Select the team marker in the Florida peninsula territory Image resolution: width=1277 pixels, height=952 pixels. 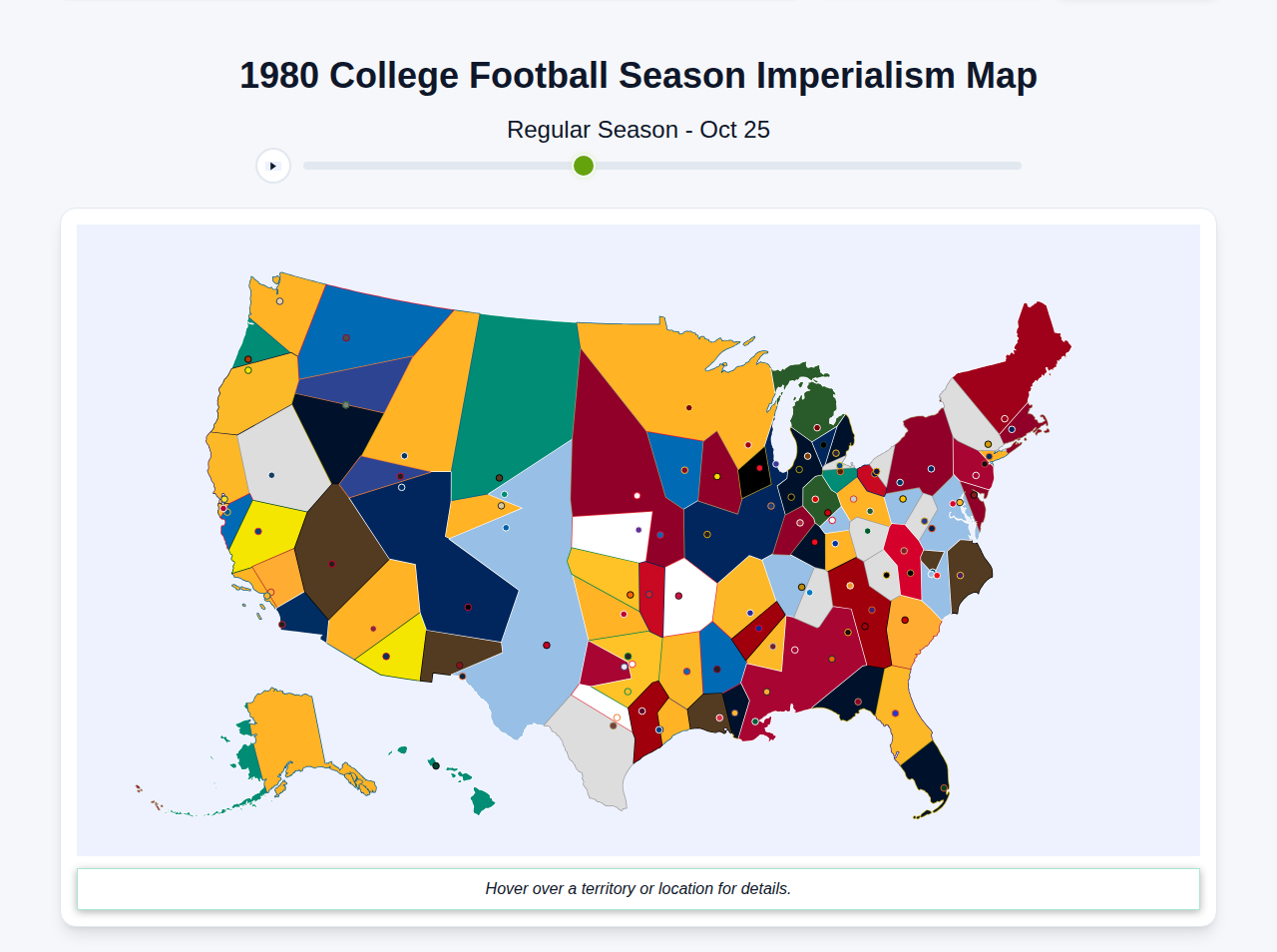coord(944,788)
